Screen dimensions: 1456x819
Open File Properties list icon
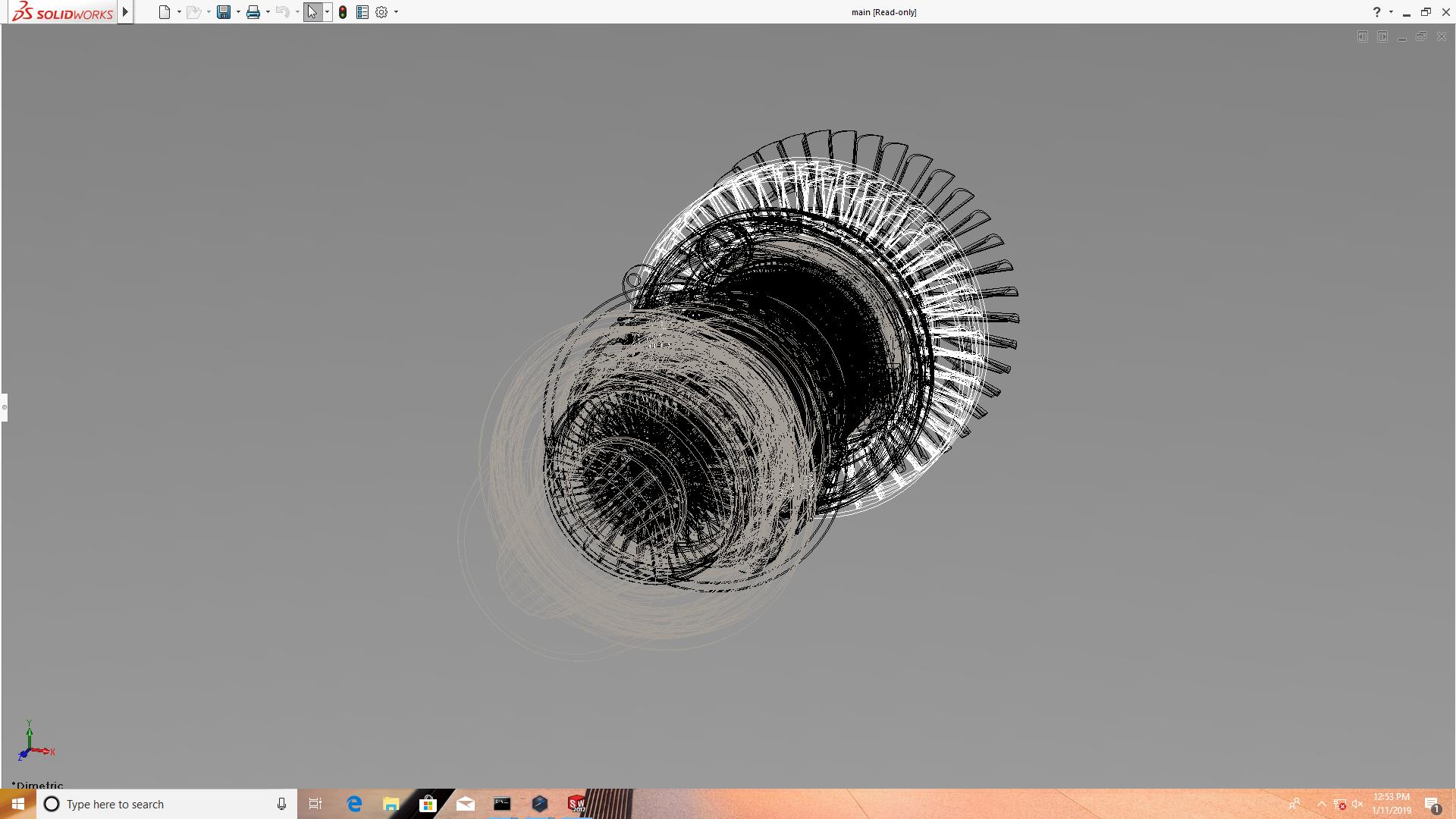tap(362, 12)
